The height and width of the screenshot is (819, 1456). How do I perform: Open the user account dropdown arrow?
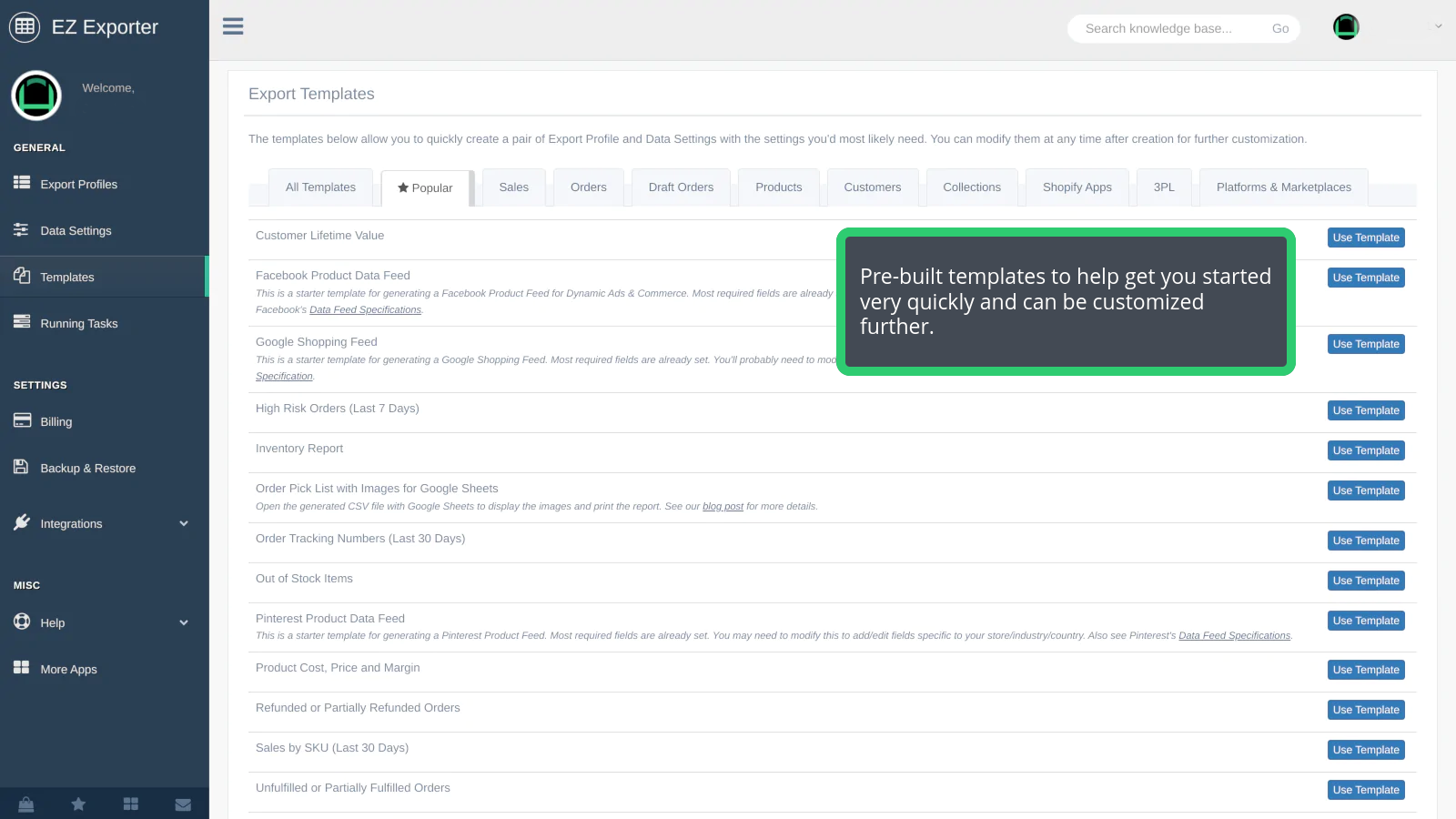coord(1439,26)
